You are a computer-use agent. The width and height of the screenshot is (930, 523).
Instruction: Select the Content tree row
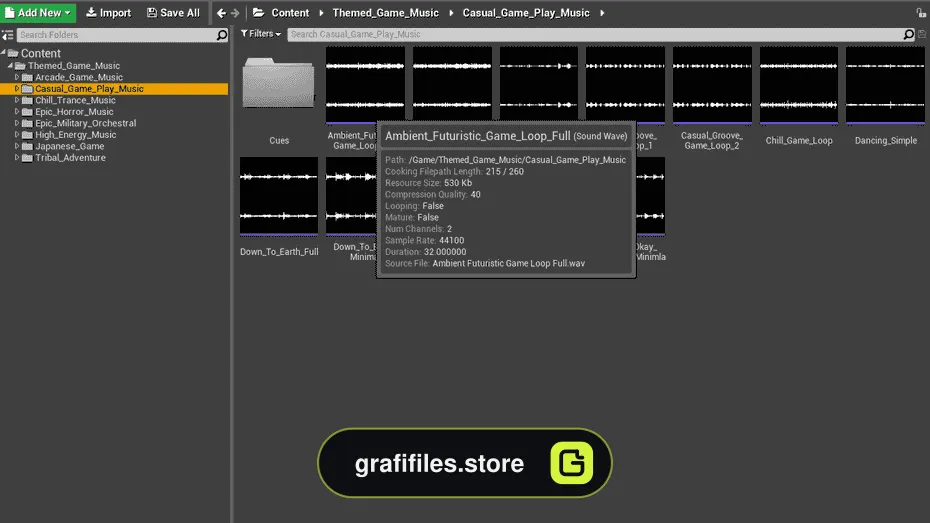tap(114, 53)
